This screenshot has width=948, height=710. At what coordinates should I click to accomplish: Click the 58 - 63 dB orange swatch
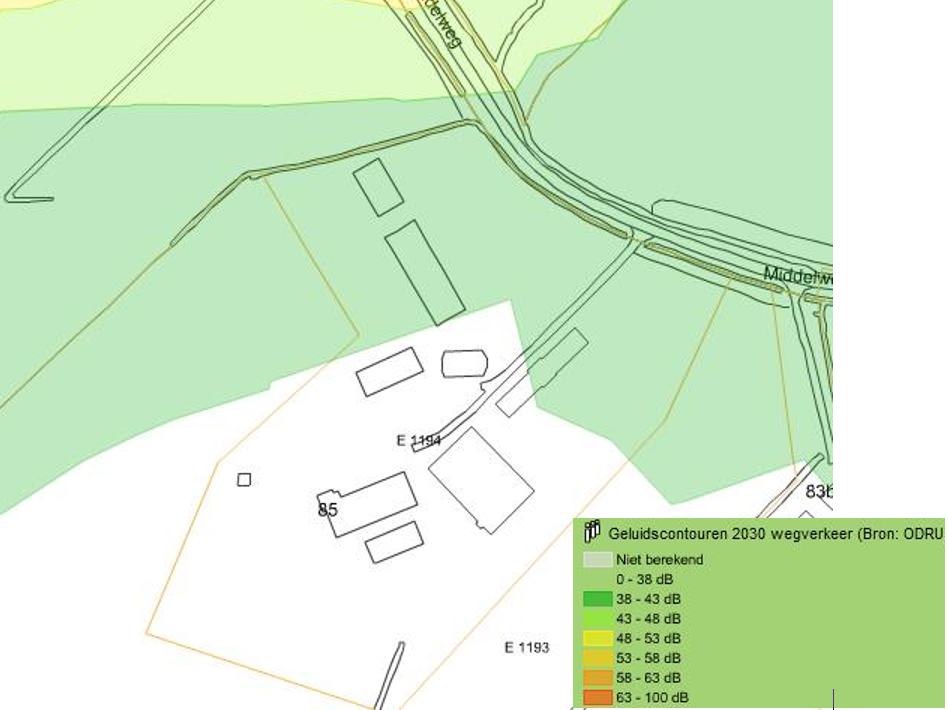click(597, 678)
